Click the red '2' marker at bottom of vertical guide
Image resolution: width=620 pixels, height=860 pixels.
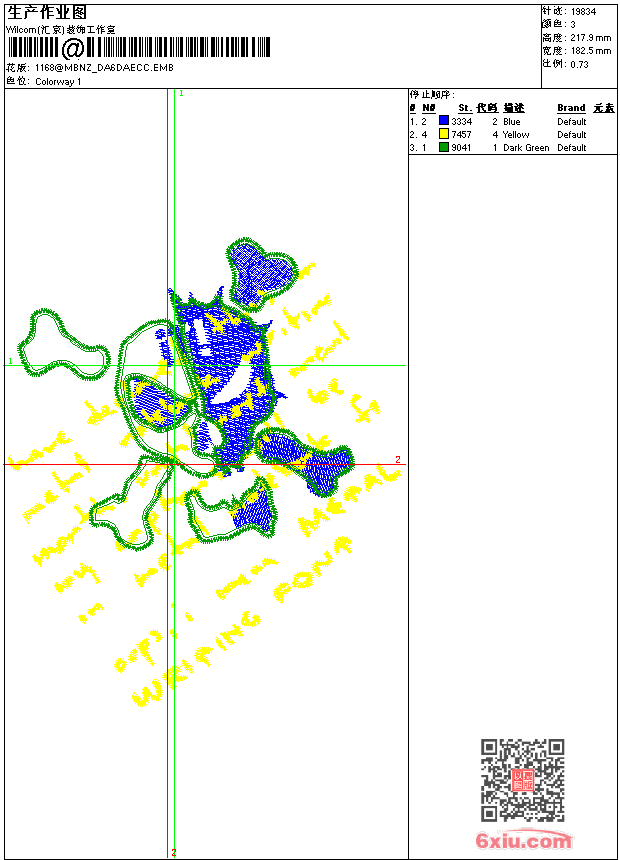point(174,852)
